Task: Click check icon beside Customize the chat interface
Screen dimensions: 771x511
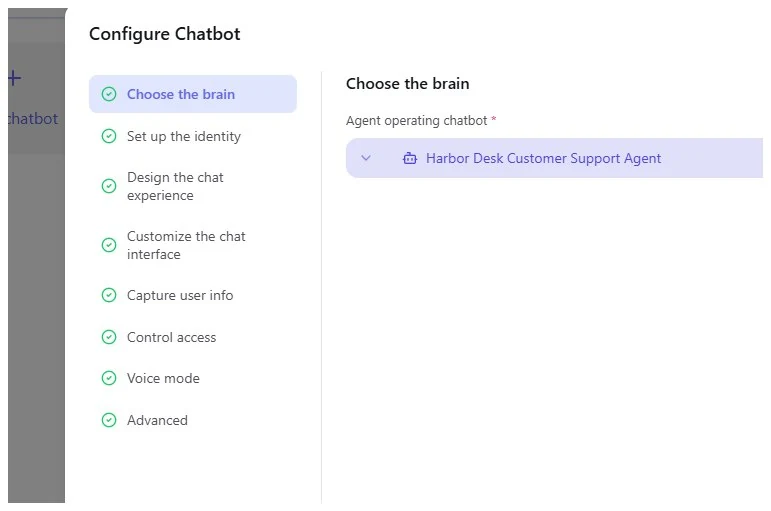Action: click(109, 245)
